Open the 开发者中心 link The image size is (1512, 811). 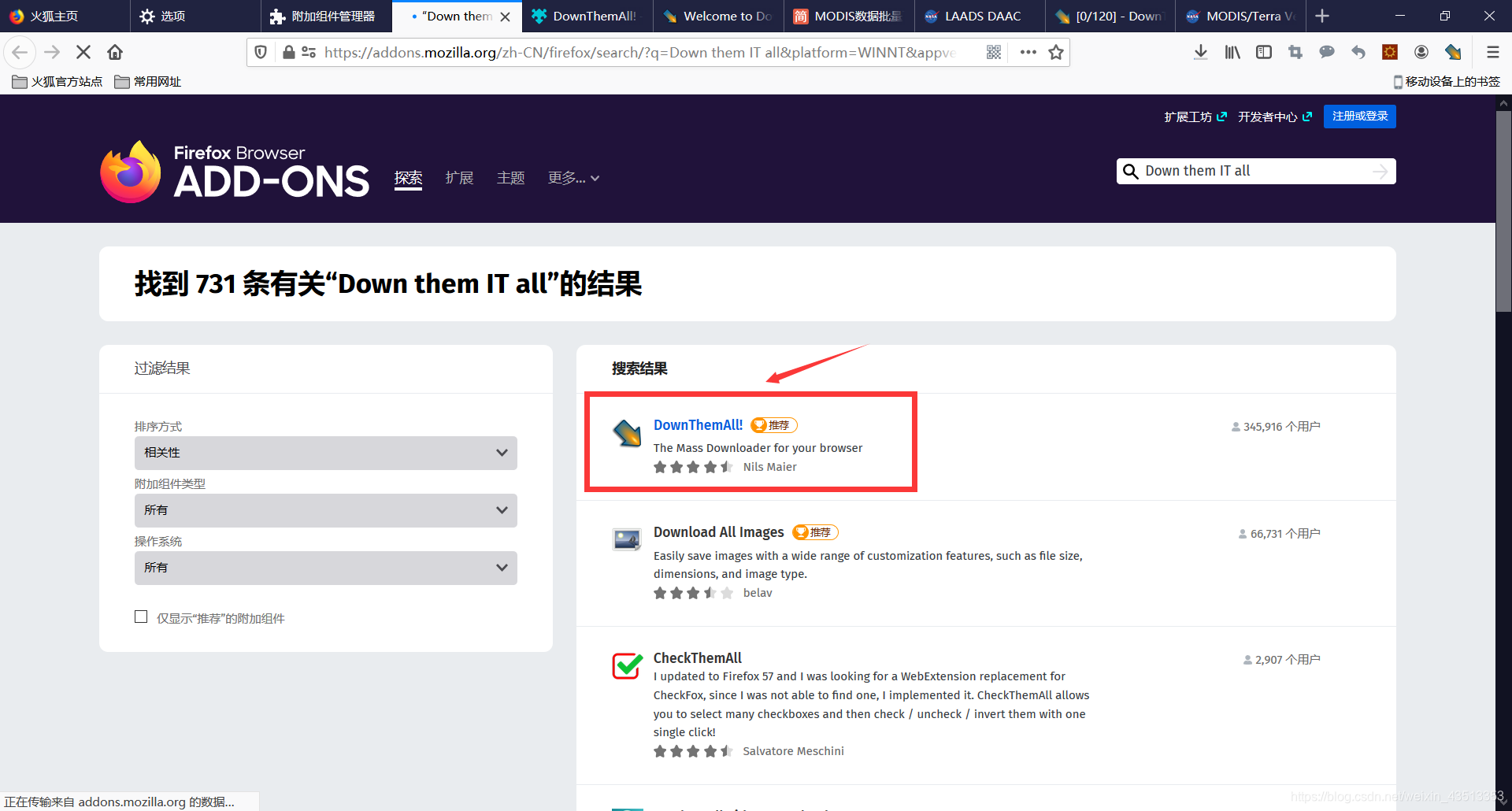pos(1275,117)
